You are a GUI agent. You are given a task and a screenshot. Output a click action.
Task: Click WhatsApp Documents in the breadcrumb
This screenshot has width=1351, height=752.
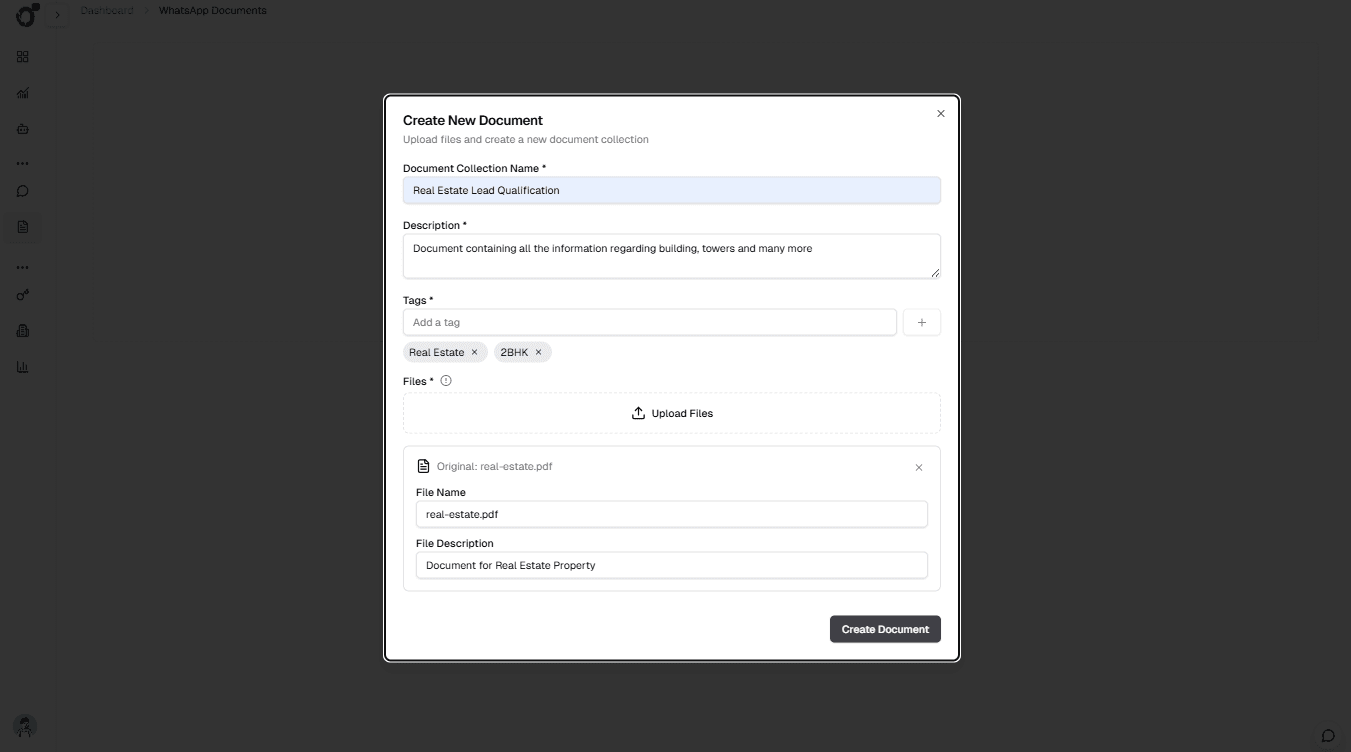212,10
